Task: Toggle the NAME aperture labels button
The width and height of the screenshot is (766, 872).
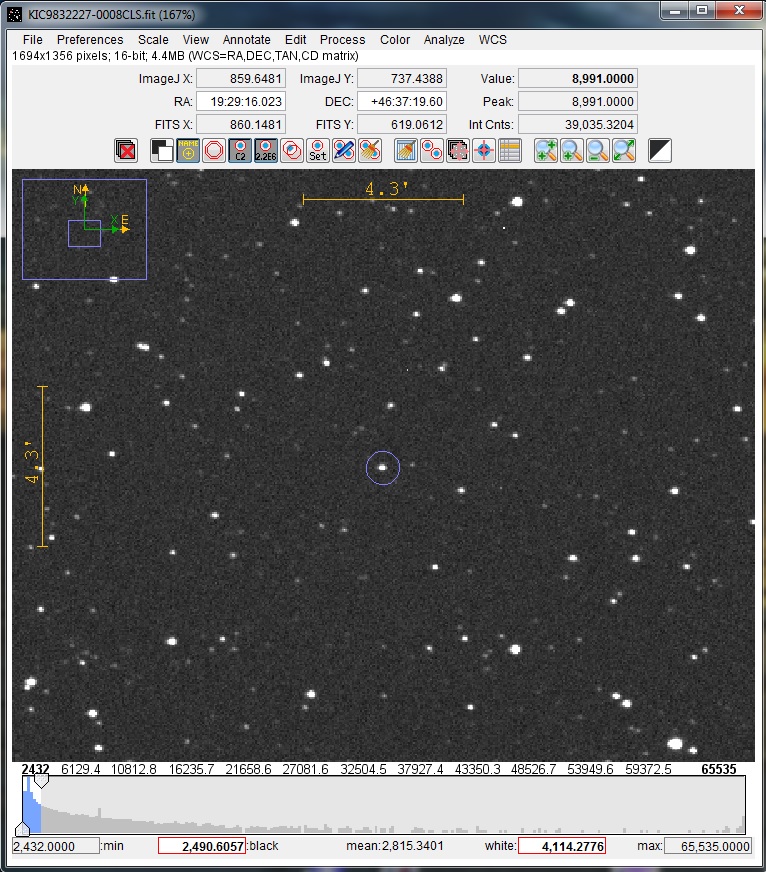Action: point(187,151)
